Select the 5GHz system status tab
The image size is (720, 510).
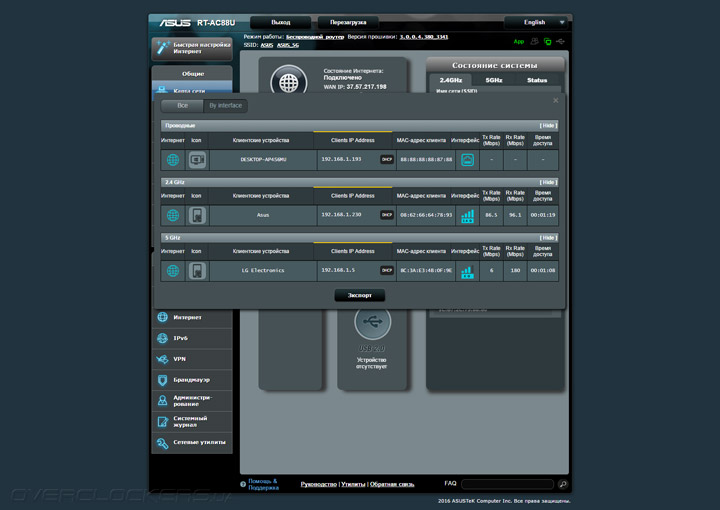[x=494, y=80]
